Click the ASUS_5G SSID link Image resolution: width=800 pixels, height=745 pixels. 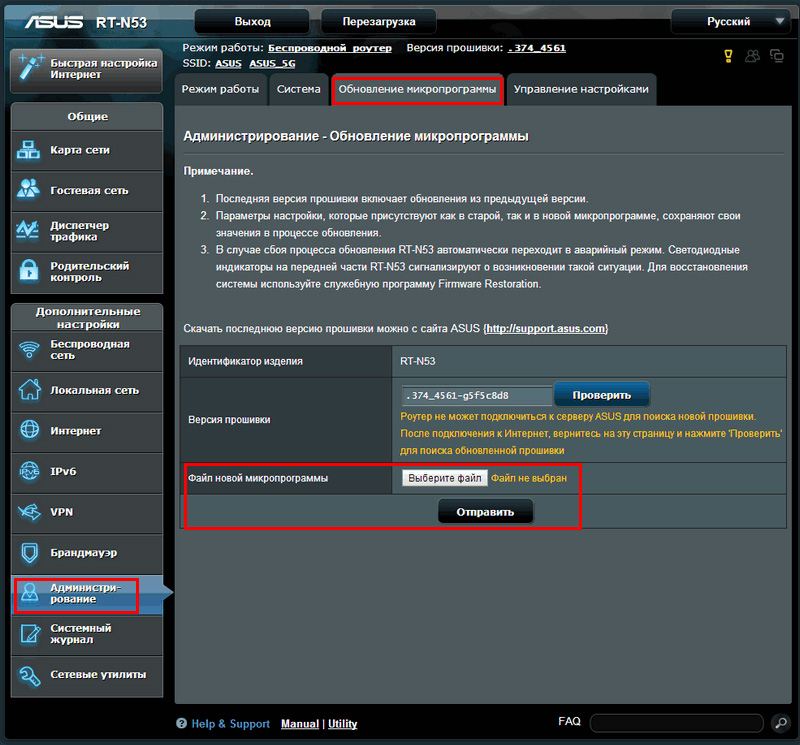pyautogui.click(x=272, y=63)
